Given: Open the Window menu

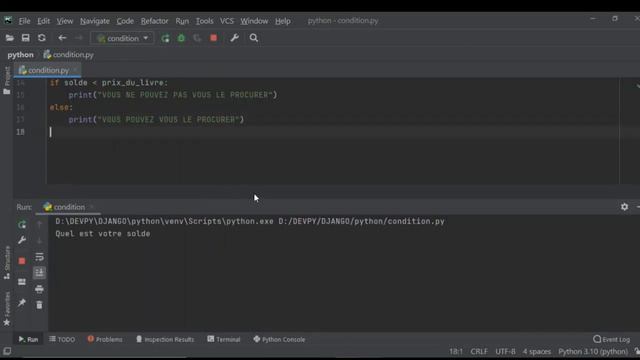Looking at the screenshot, I should tap(254, 21).
